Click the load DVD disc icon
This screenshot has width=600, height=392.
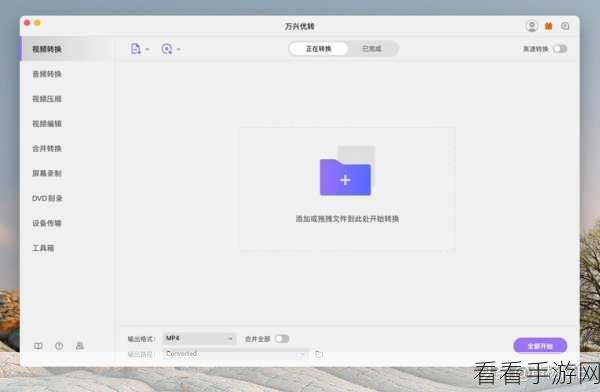167,49
